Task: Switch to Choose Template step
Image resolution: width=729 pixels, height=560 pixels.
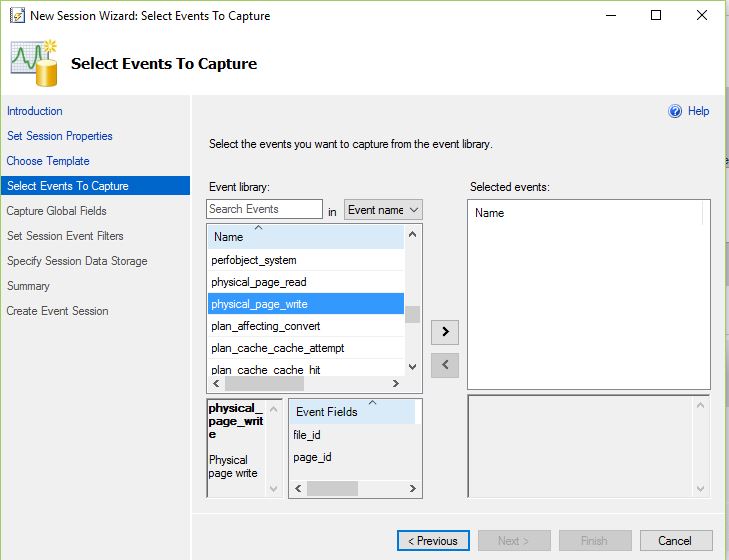Action: pyautogui.click(x=48, y=161)
